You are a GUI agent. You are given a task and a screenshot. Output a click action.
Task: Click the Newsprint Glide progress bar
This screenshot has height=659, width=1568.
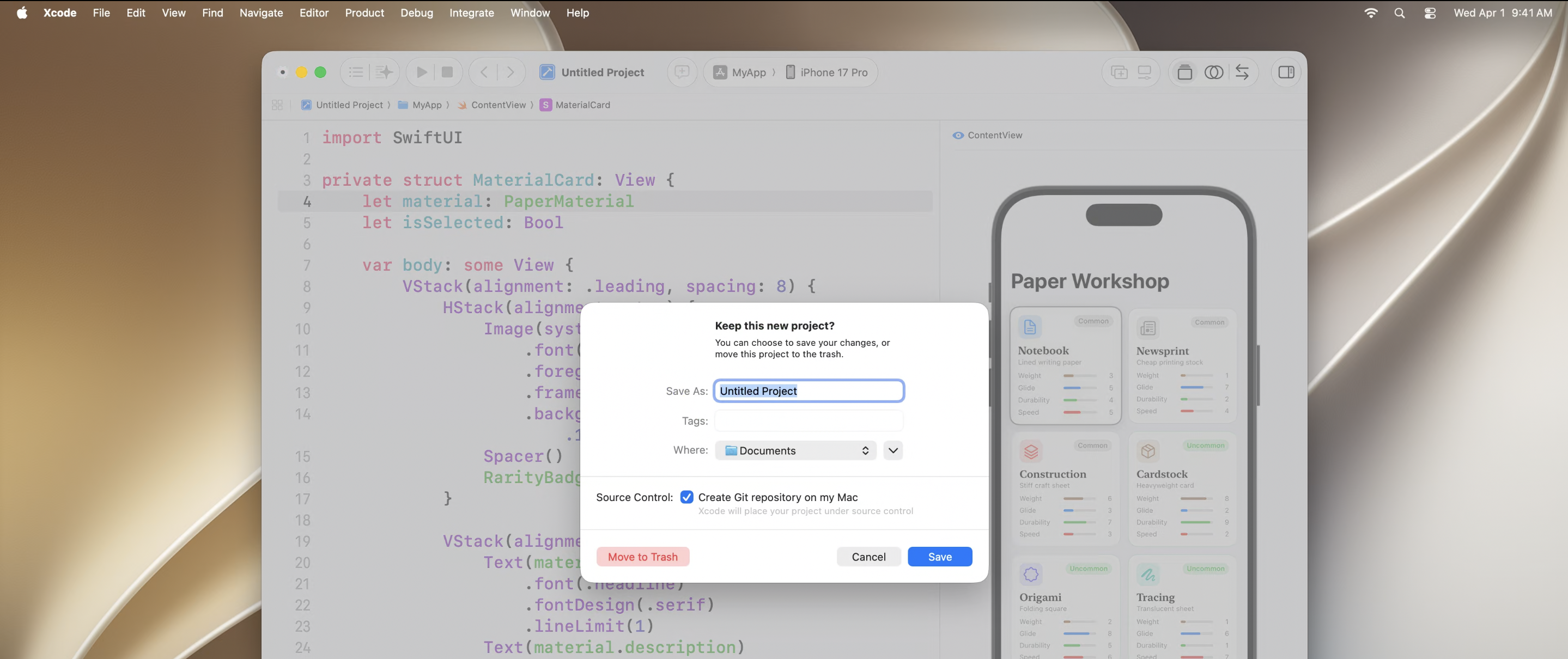click(1196, 388)
